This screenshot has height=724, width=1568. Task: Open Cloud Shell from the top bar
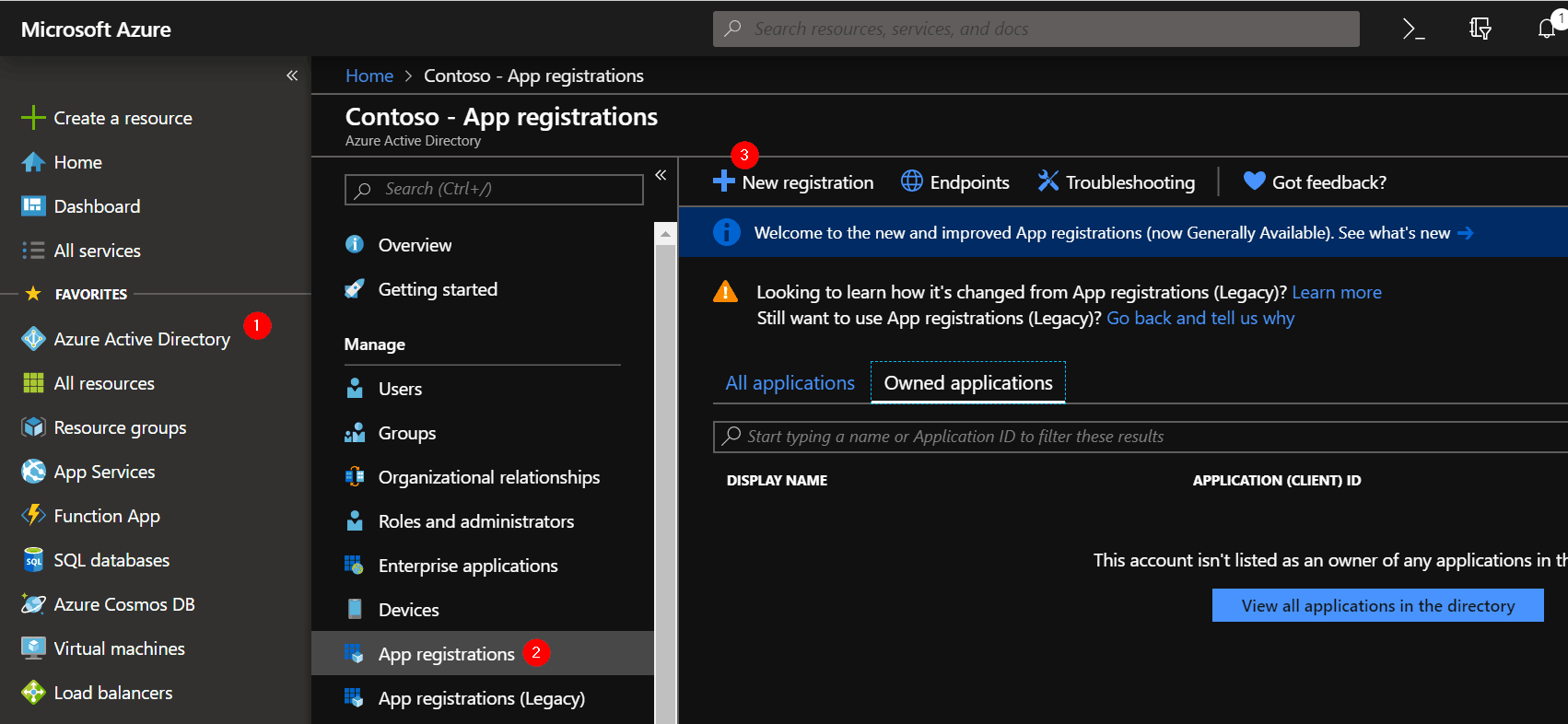pos(1413,29)
